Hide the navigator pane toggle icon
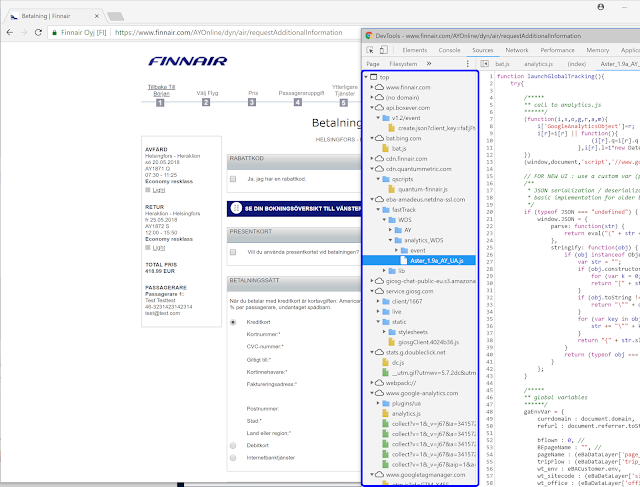The width and height of the screenshot is (640, 487). click(484, 64)
